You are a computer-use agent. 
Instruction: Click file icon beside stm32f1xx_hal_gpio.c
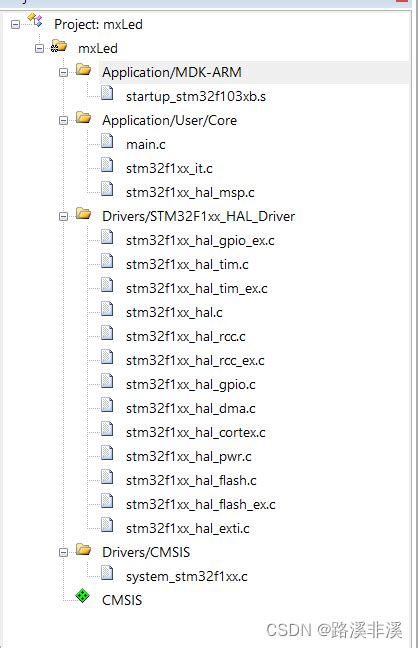pyautogui.click(x=107, y=381)
